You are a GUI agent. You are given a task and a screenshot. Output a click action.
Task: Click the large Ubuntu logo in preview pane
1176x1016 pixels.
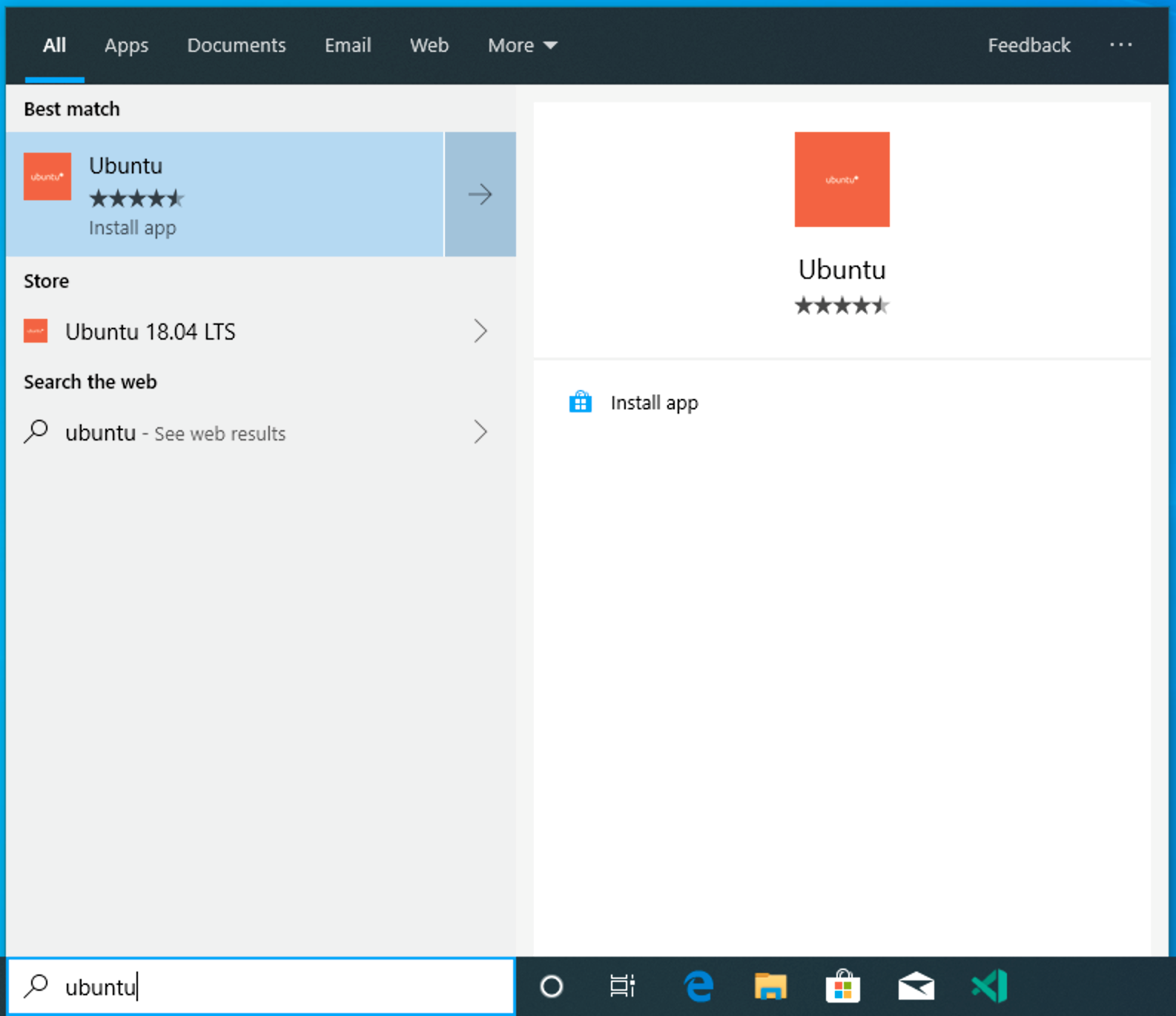(842, 179)
